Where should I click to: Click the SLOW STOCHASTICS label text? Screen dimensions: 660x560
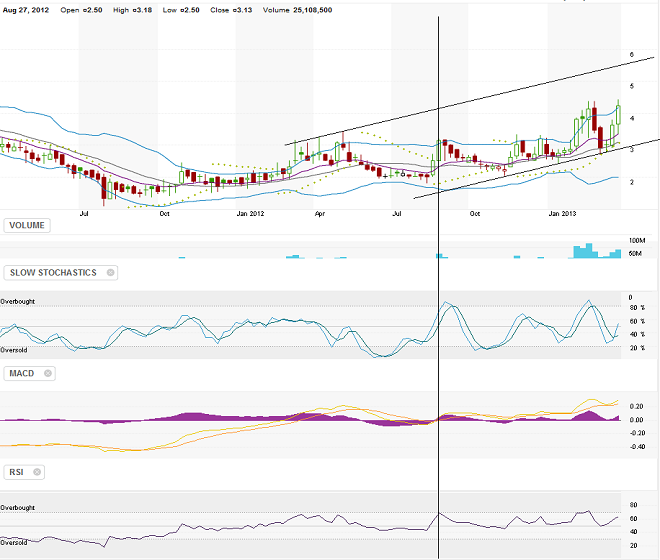(55, 272)
